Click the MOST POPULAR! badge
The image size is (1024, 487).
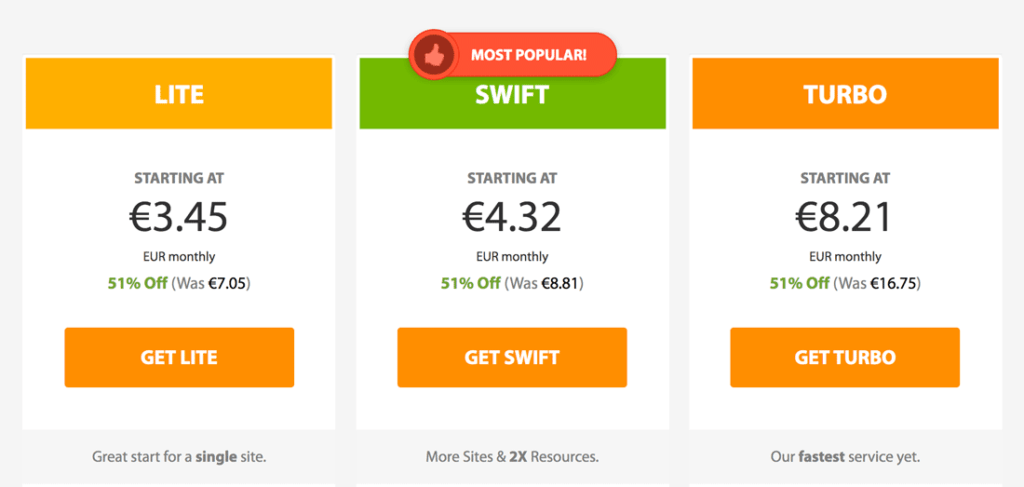point(513,55)
